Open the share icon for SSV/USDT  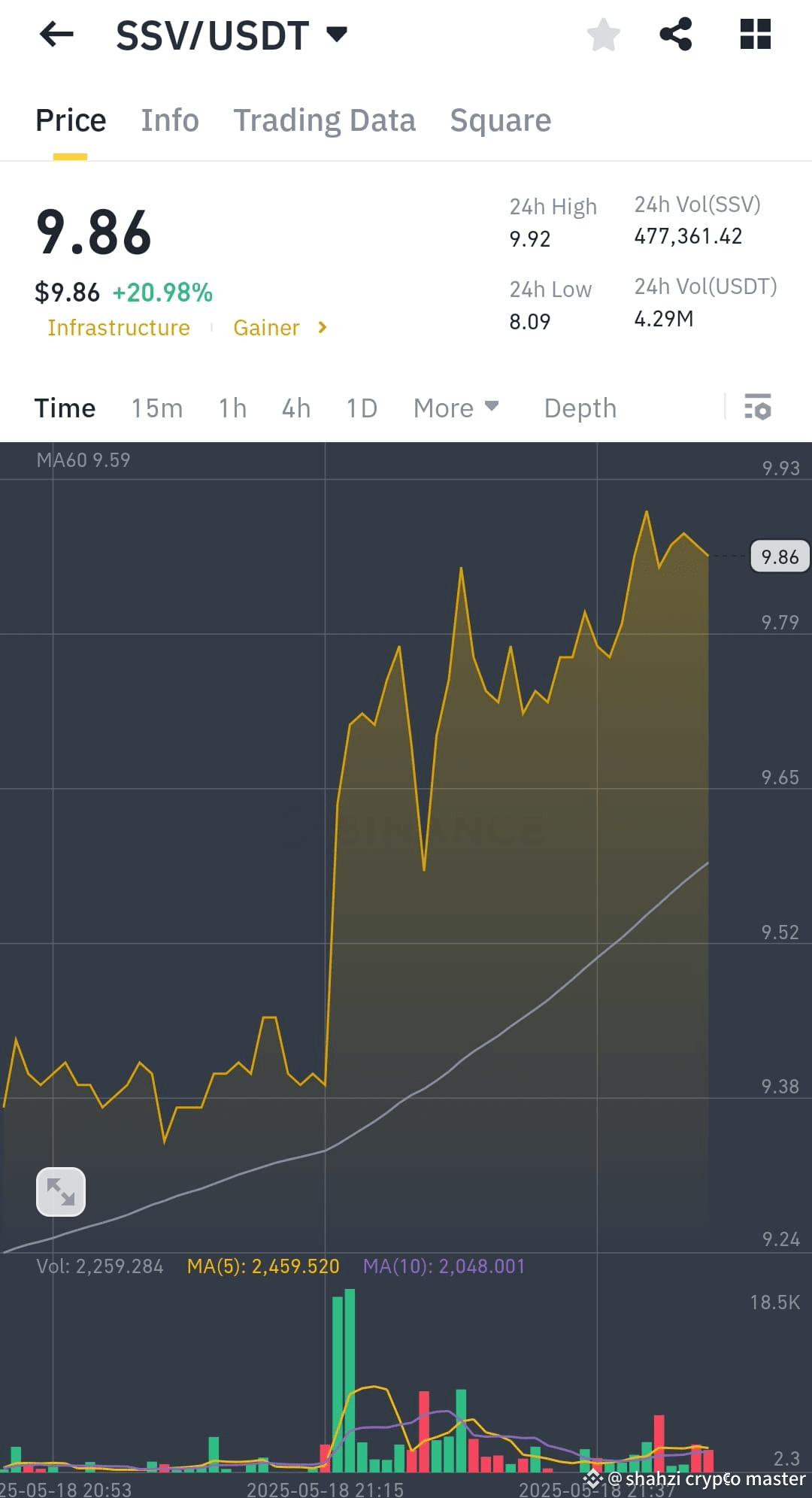coord(675,33)
